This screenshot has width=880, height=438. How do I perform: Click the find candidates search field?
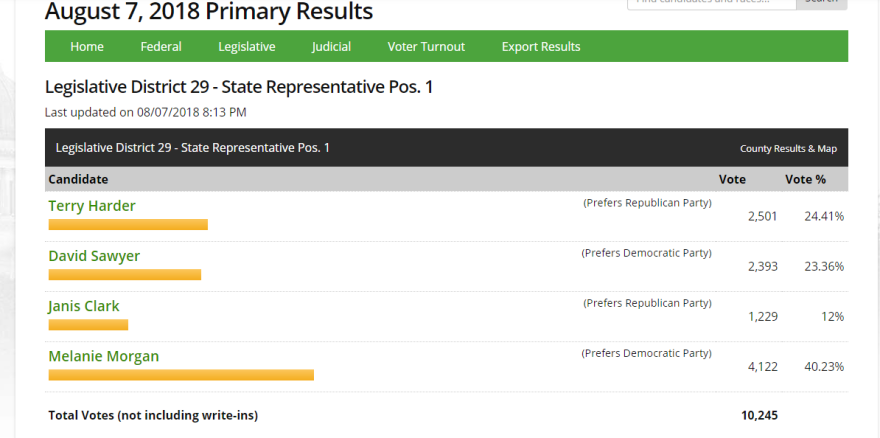[710, 3]
